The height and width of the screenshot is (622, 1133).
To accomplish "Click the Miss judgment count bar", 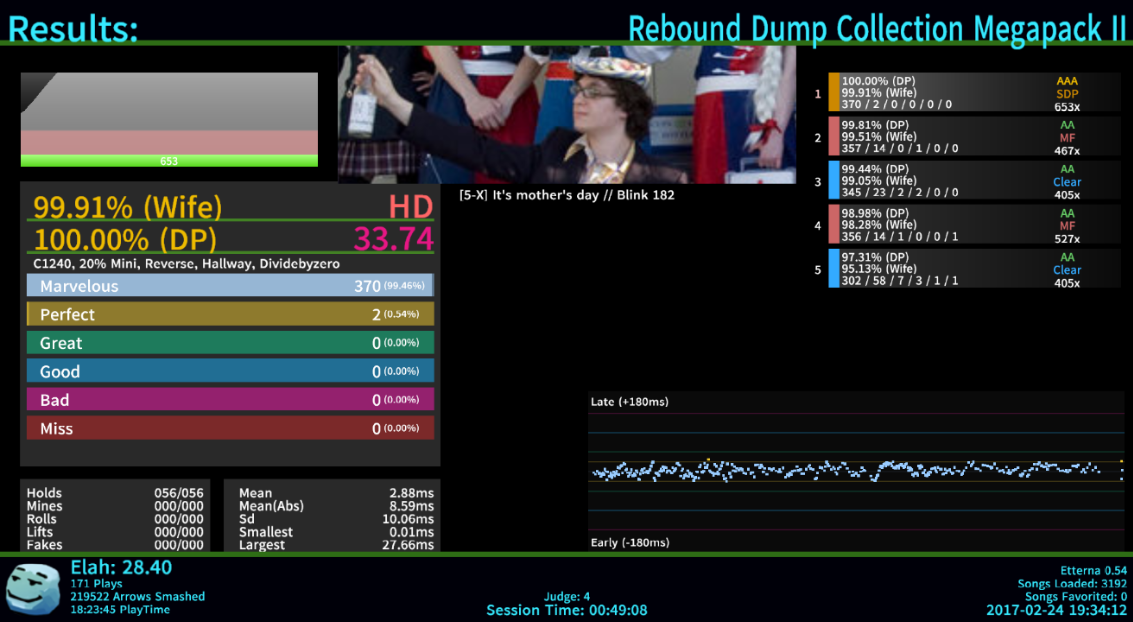I will (230, 428).
